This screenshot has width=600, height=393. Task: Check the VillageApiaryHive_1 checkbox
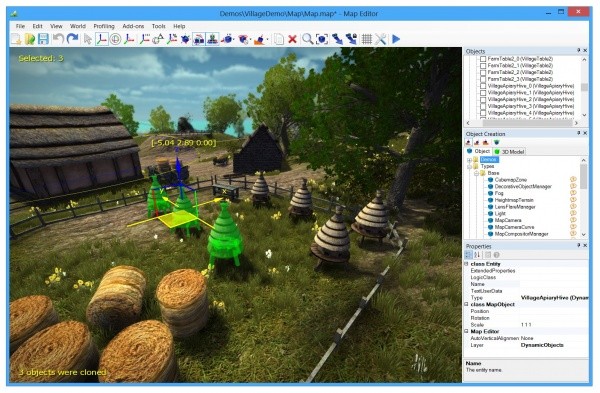click(x=483, y=93)
